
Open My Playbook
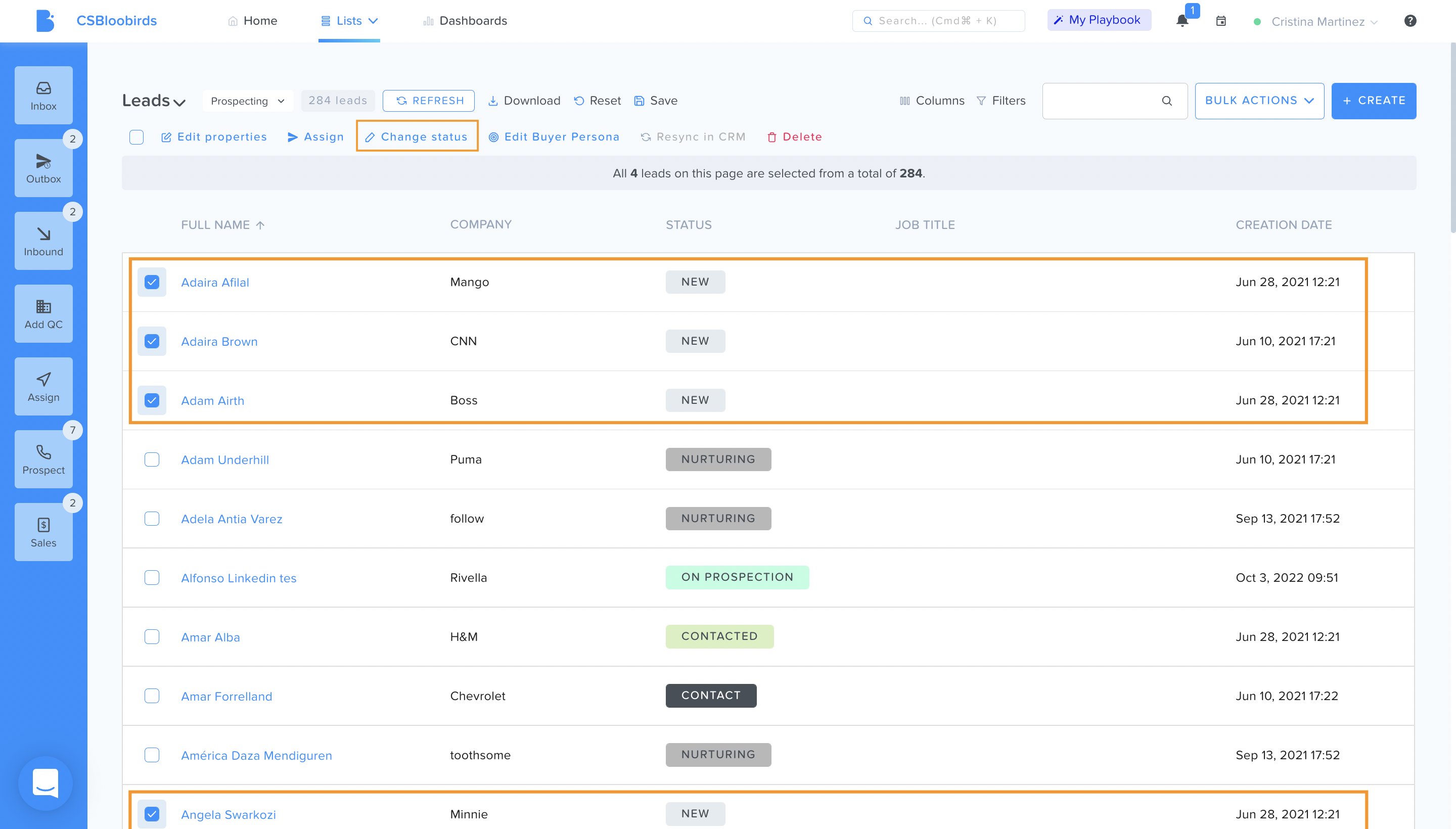coord(1099,20)
